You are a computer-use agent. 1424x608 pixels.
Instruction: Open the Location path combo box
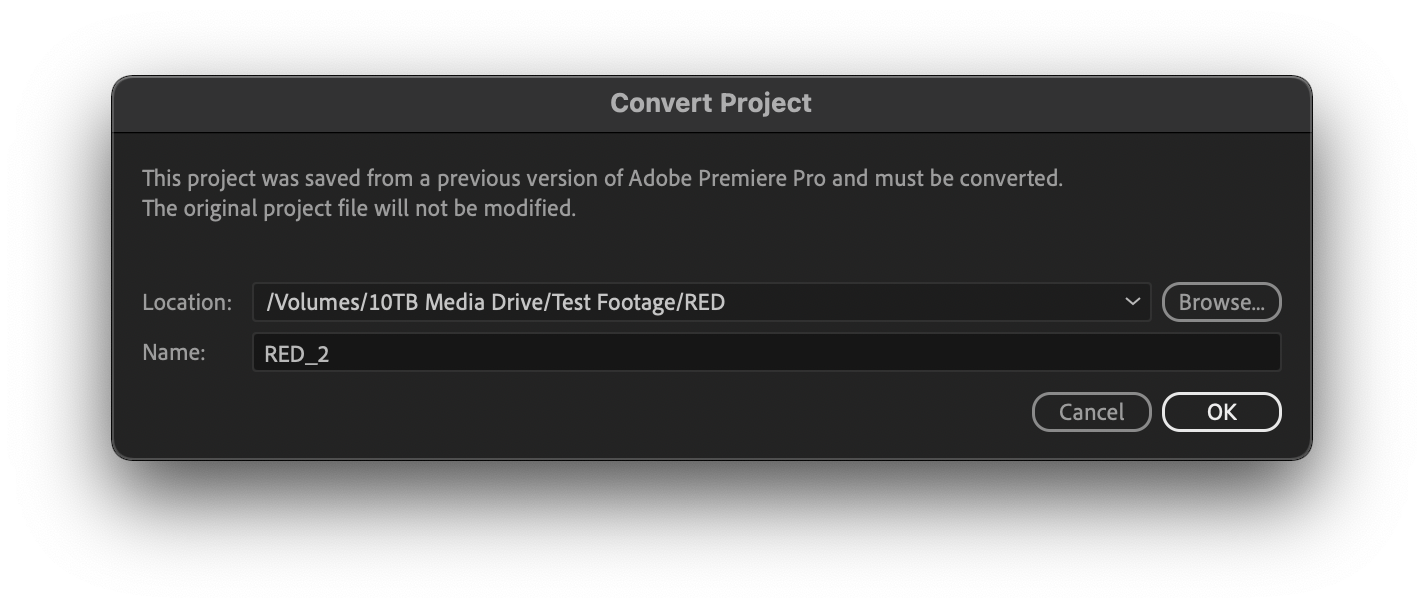click(700, 302)
